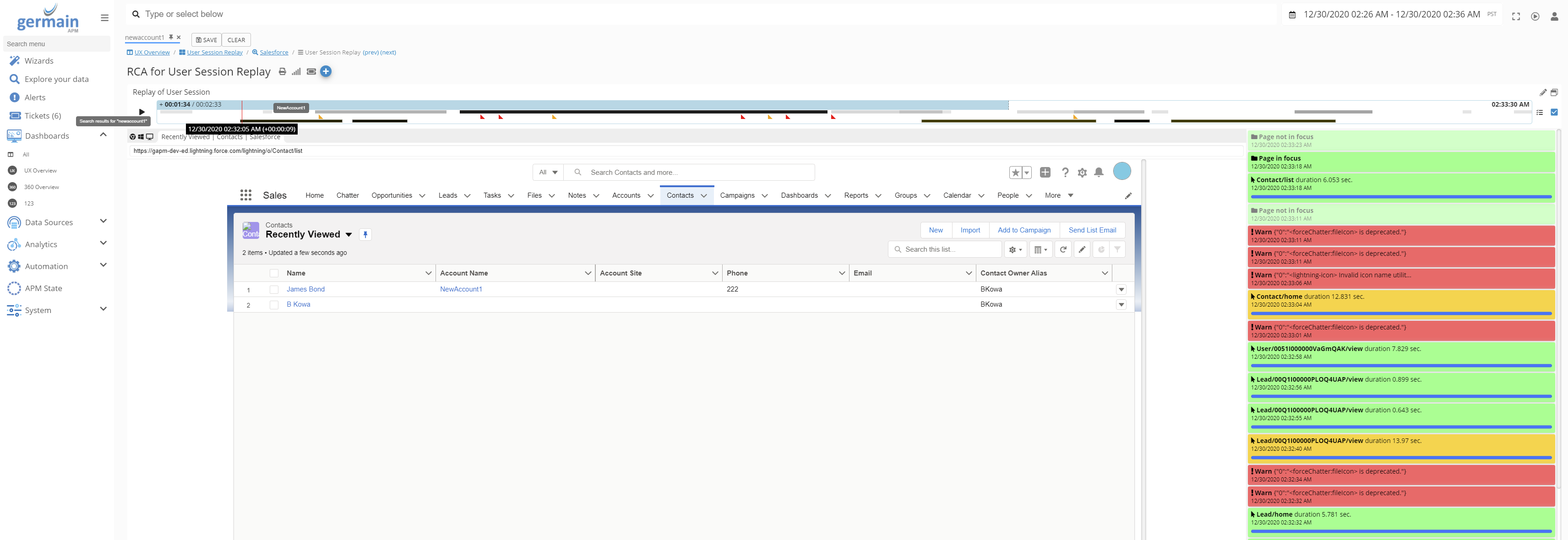Click the user profile icon top right
This screenshot has width=1568, height=540.
[x=1554, y=16]
